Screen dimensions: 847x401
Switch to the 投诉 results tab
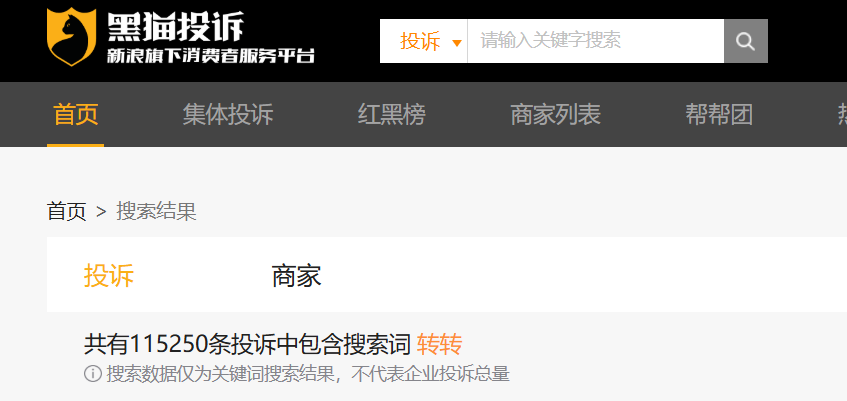(x=109, y=276)
